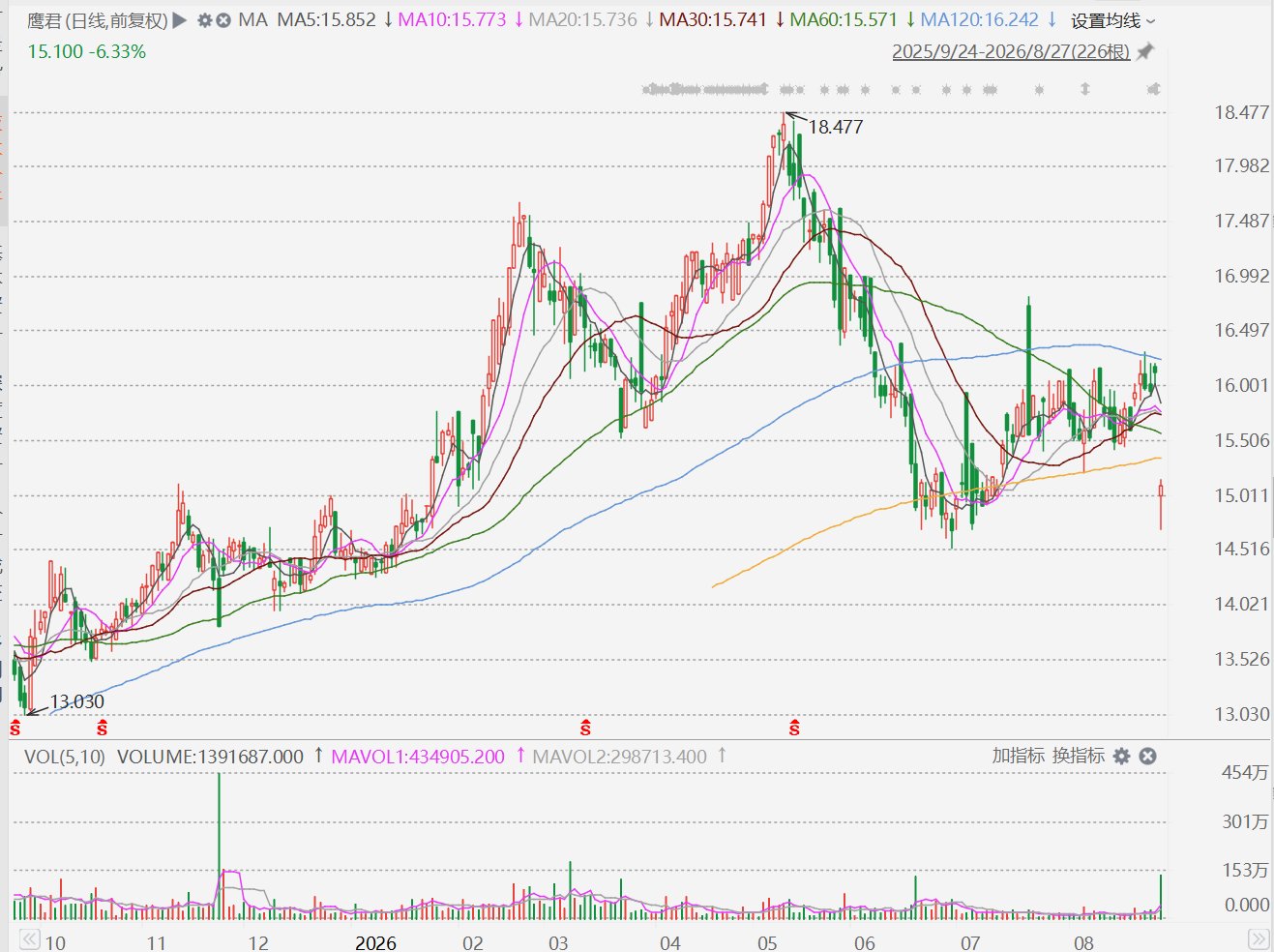Viewport: 1274px width, 952px height.
Task: Click the tallest green volume spike bar
Action: (x=220, y=846)
